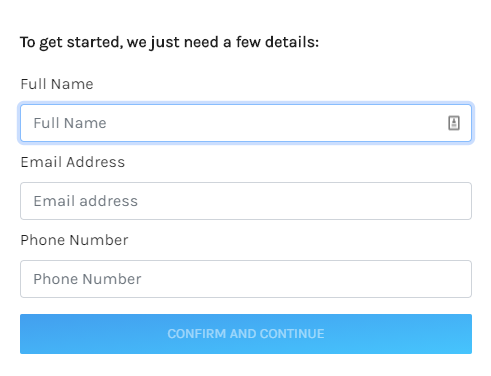Click the Email Address field label
Screen dimensions: 491x376
pos(73,162)
